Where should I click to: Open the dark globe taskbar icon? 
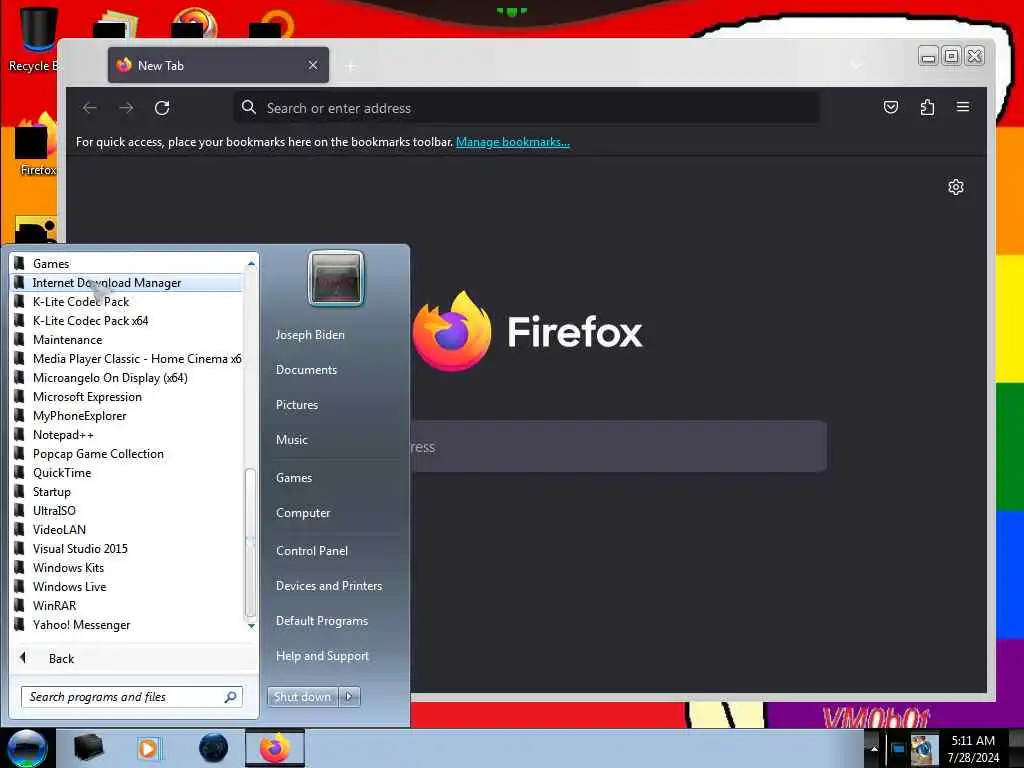coord(213,748)
